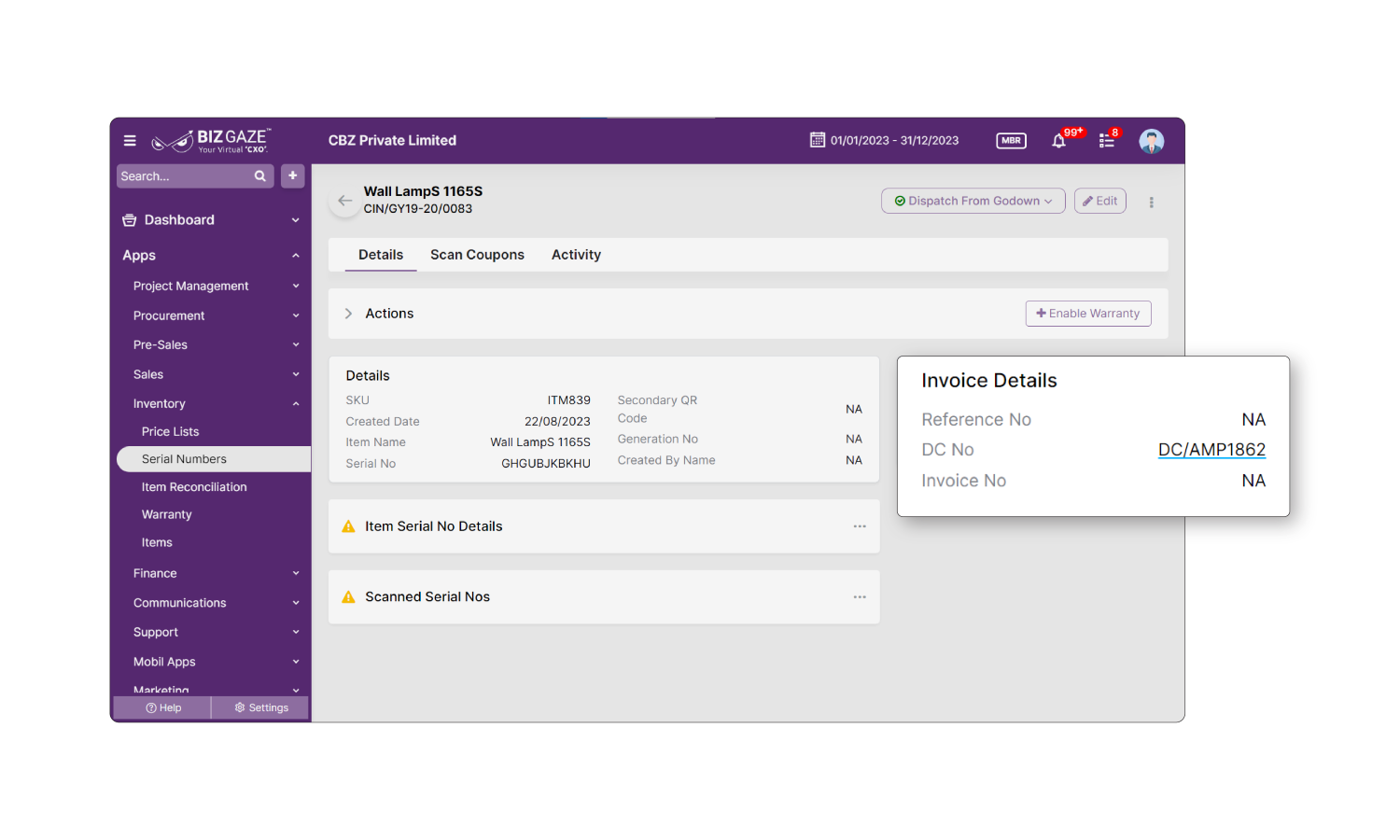Click the Scanned Serial Nos warning icon

349,597
